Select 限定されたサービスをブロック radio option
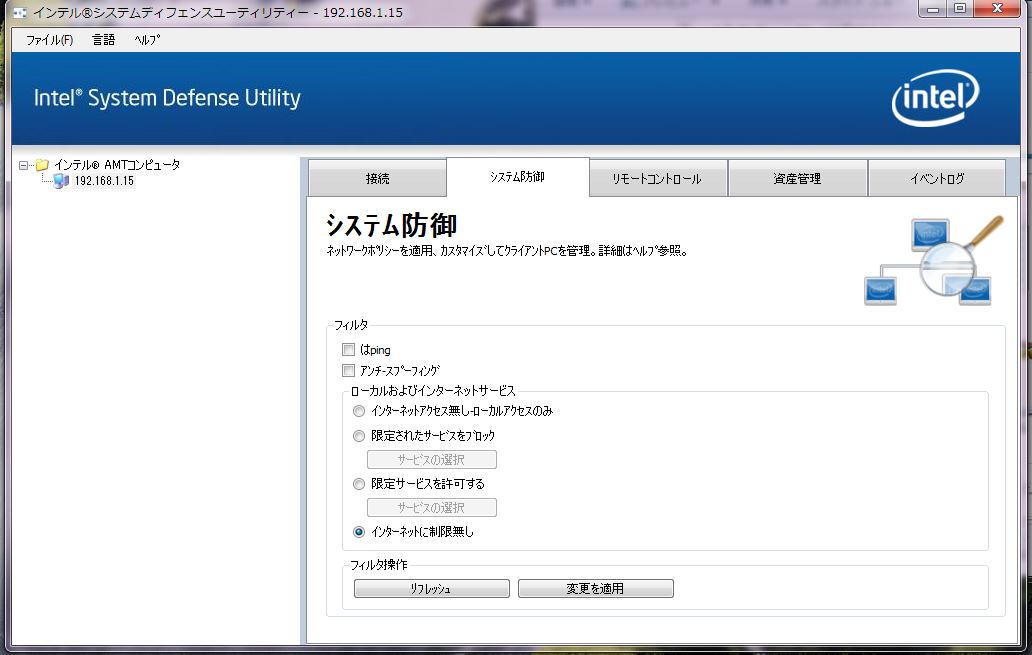Screen dimensions: 1032x655 359,436
